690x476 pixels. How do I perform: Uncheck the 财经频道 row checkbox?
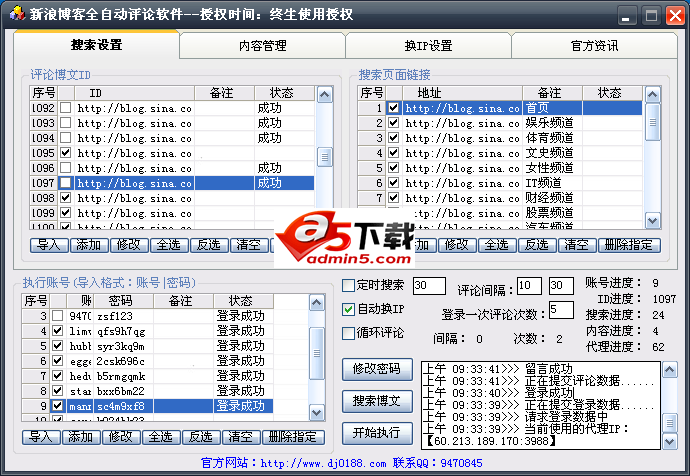point(393,198)
